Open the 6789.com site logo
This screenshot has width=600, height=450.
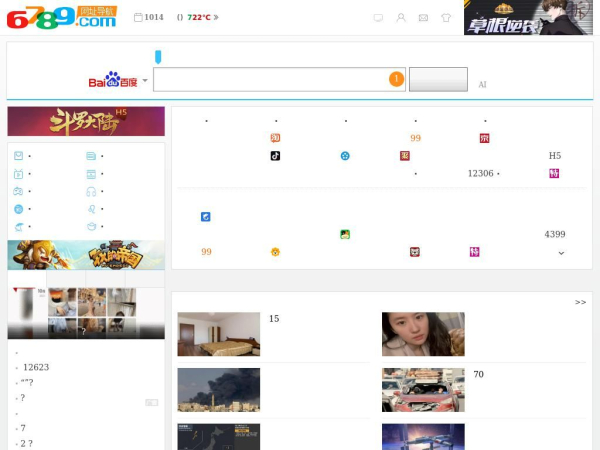tap(61, 18)
